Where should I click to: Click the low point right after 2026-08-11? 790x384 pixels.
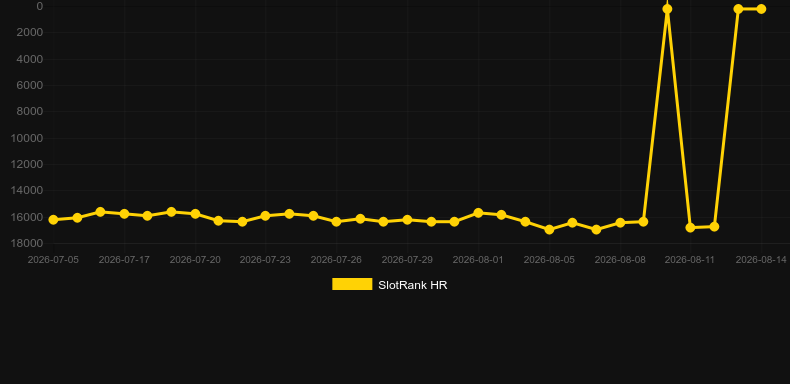714,227
